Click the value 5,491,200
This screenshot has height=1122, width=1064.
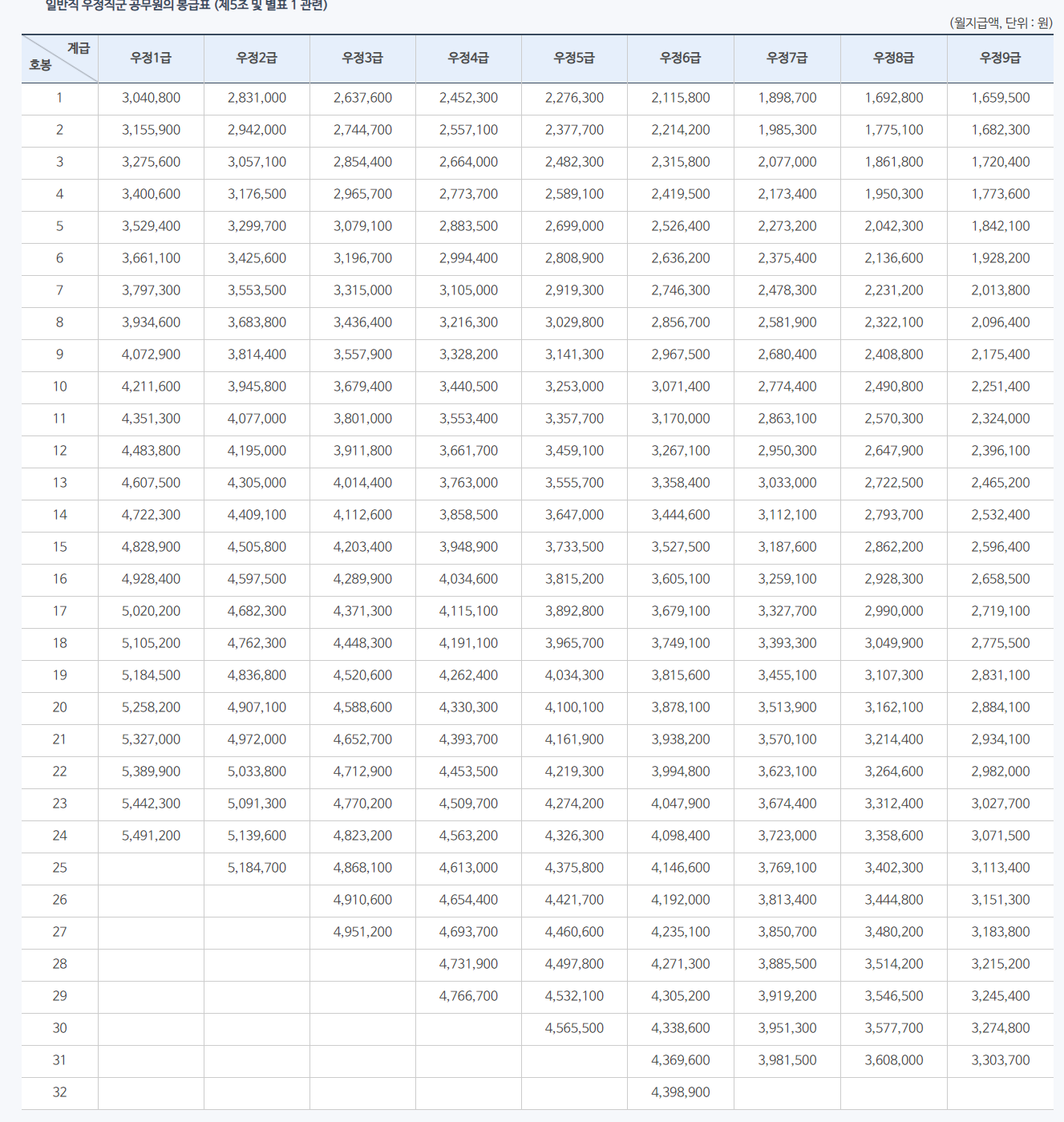click(x=151, y=836)
